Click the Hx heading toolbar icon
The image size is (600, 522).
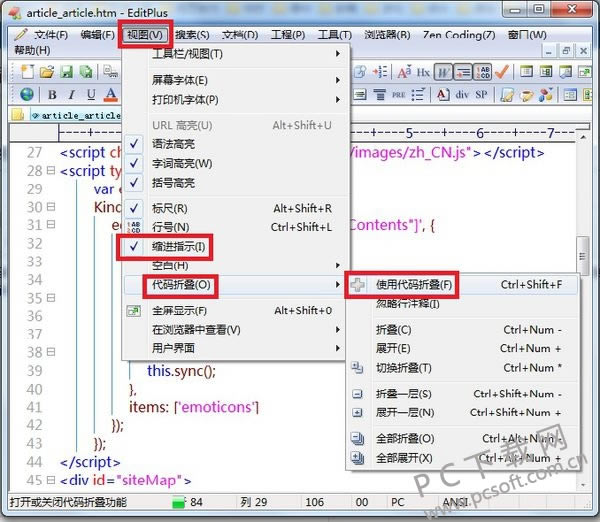point(423,72)
